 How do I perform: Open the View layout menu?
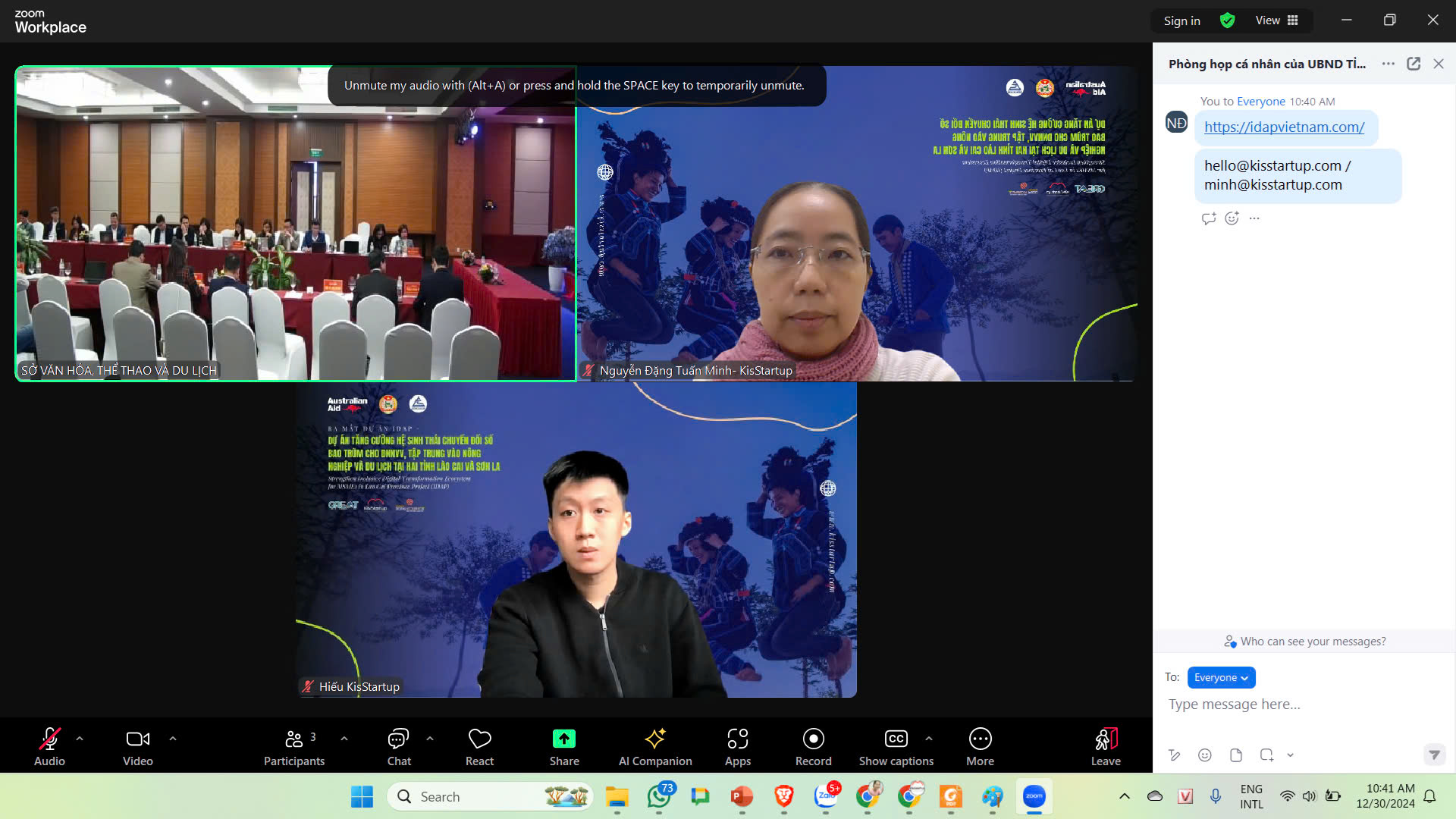click(x=1277, y=20)
